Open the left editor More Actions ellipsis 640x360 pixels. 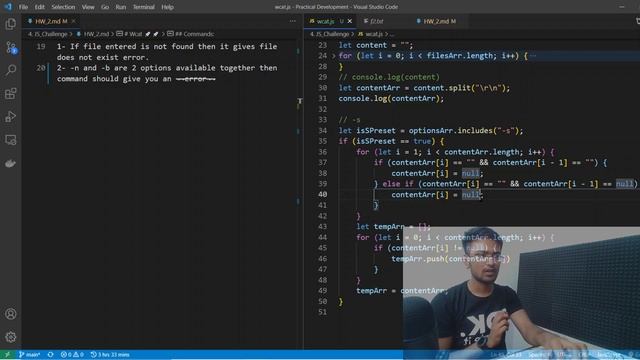[293, 21]
